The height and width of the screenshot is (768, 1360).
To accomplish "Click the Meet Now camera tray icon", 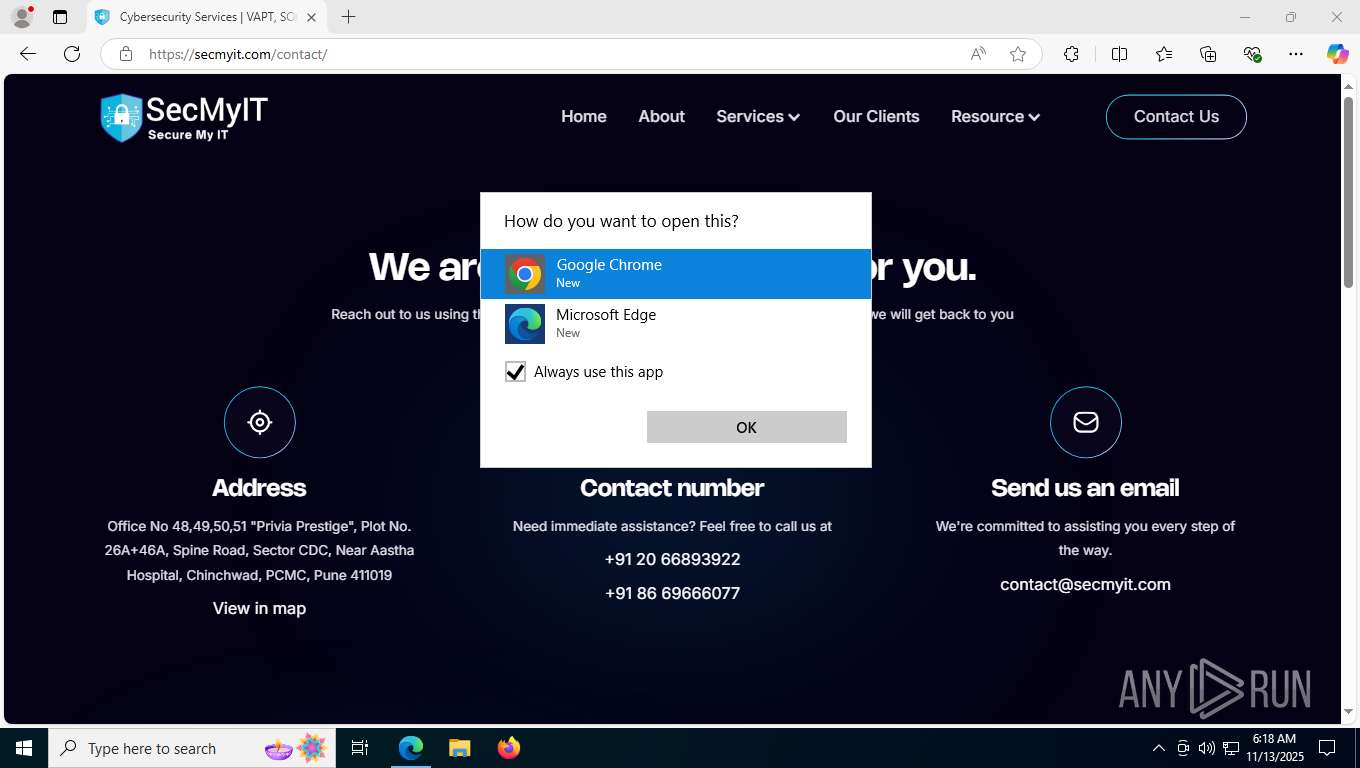I will 1183,748.
